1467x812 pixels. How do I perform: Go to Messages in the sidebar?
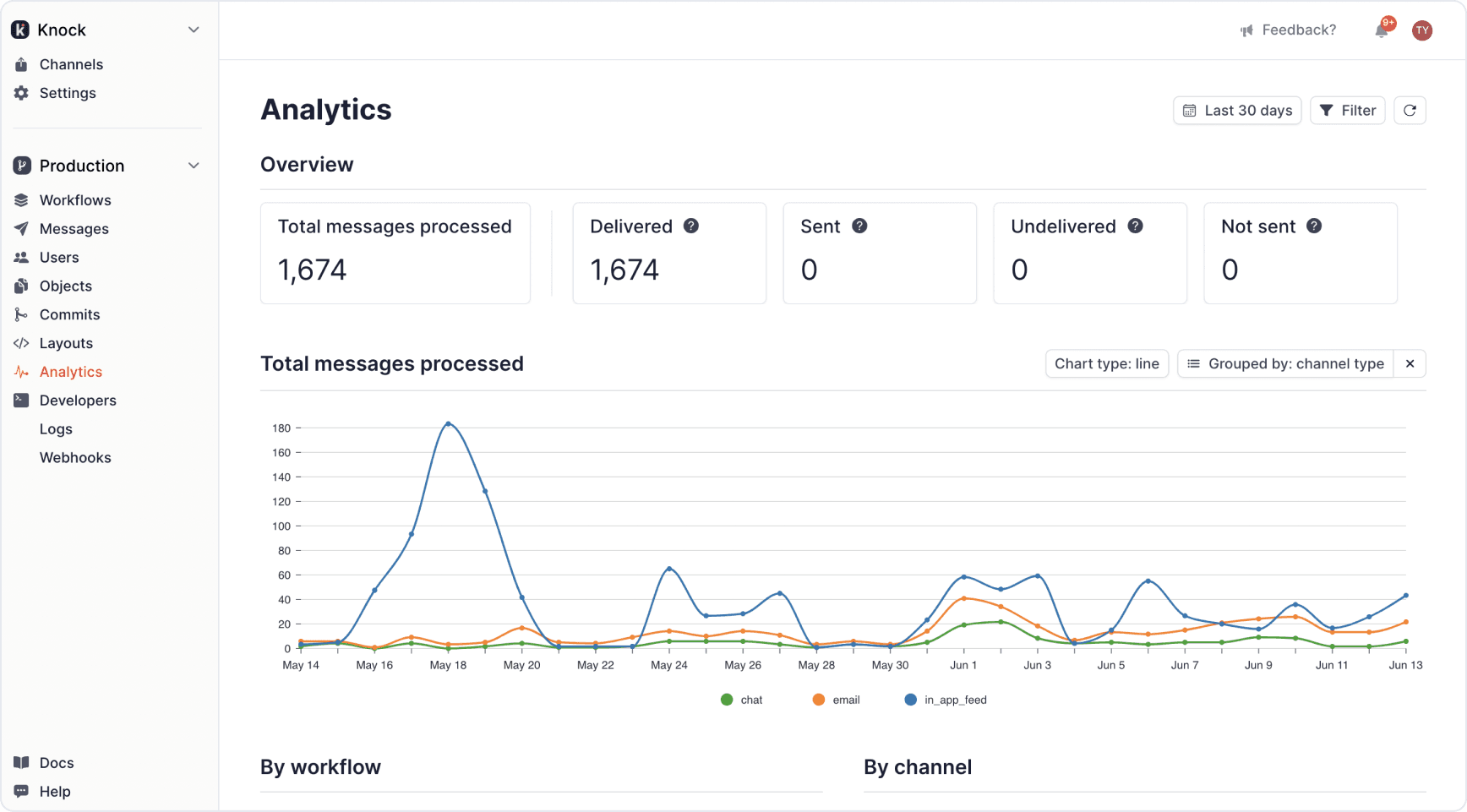pyautogui.click(x=74, y=229)
